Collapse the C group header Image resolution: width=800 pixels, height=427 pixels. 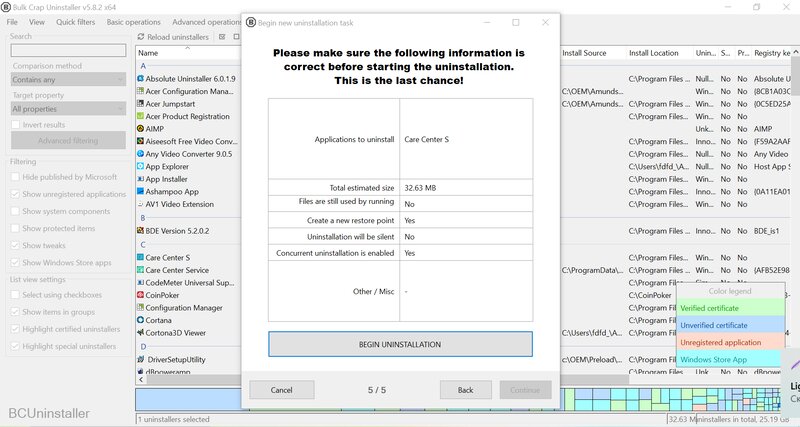(143, 244)
